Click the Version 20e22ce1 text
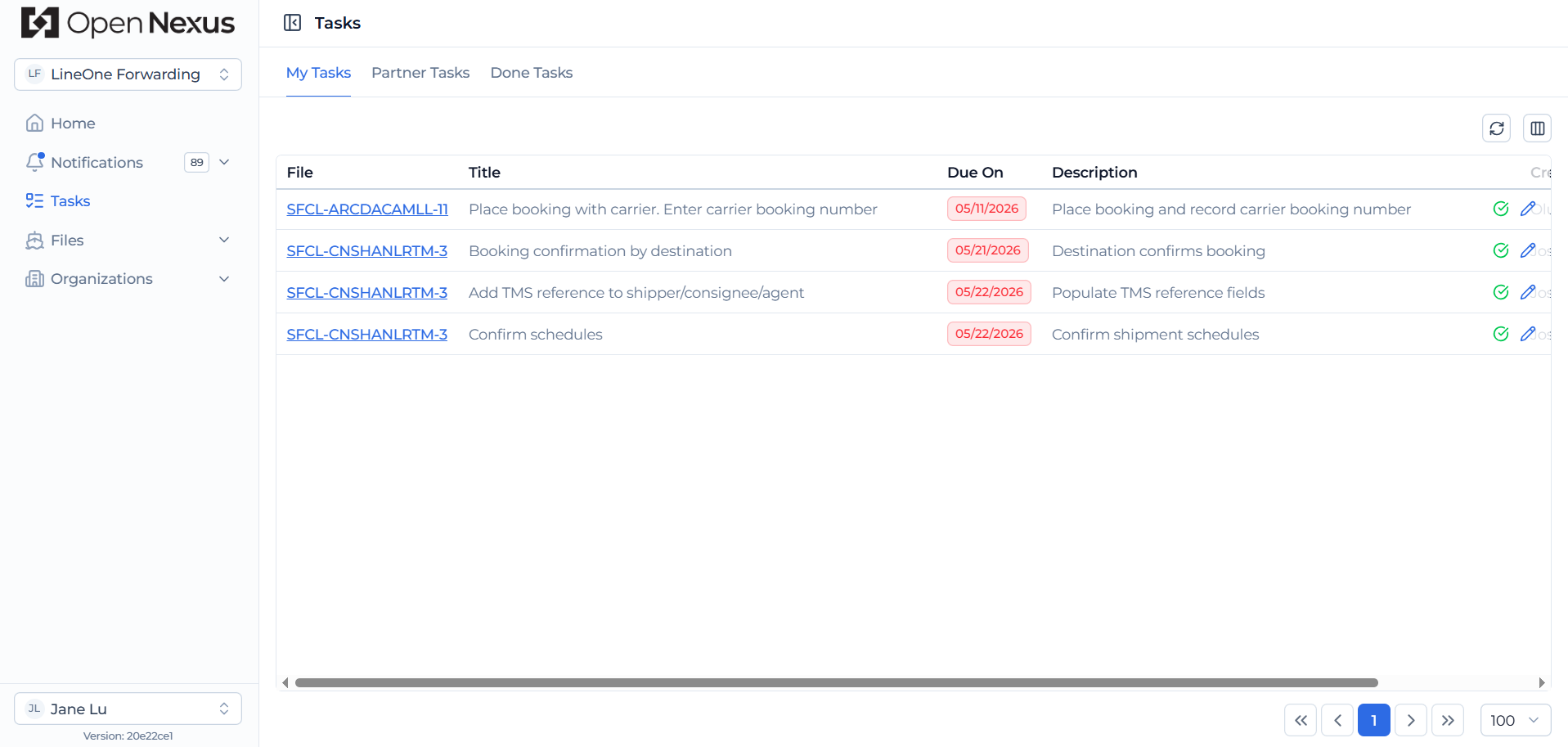This screenshot has height=747, width=1568. [x=128, y=736]
